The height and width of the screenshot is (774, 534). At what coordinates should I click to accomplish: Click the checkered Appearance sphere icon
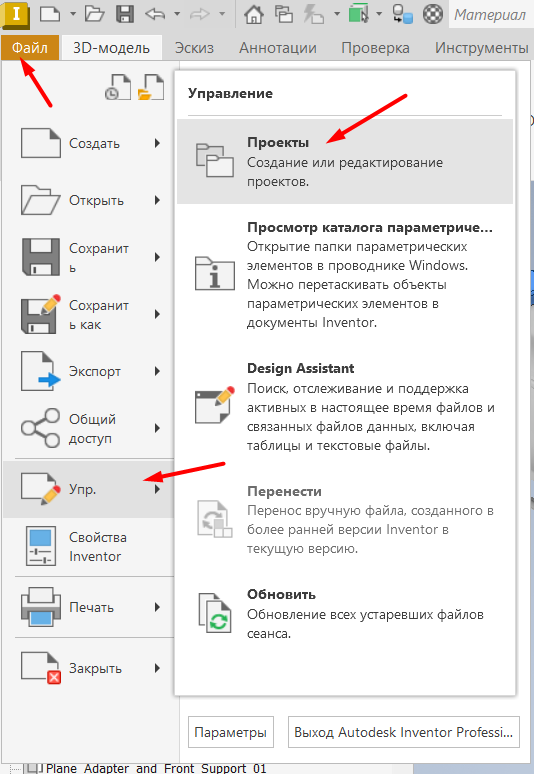point(432,14)
